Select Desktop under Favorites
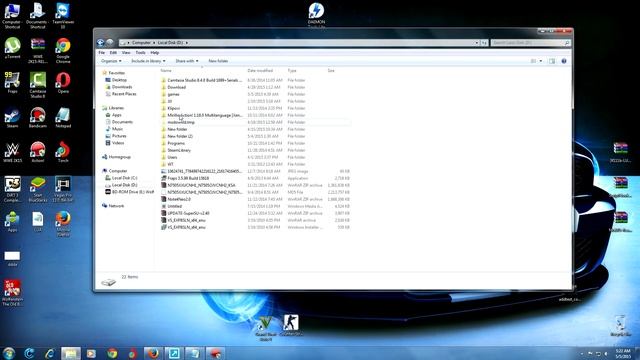Viewport: 640px width, 360px height. click(x=116, y=80)
